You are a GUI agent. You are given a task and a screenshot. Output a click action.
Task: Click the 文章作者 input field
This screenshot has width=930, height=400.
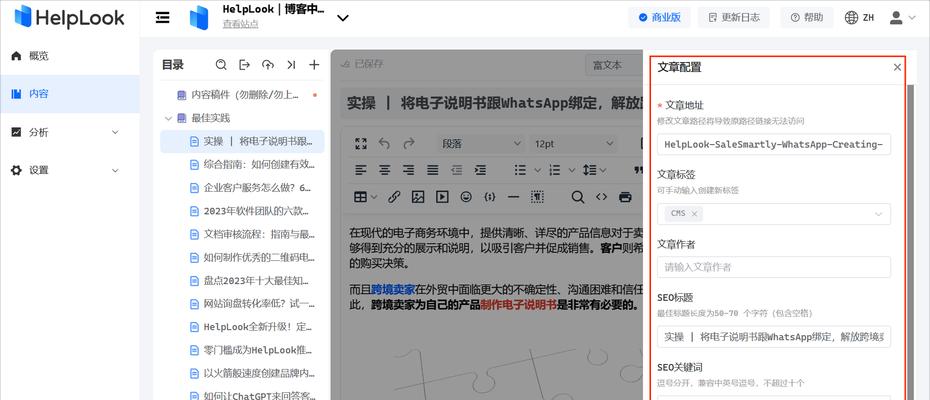click(773, 267)
